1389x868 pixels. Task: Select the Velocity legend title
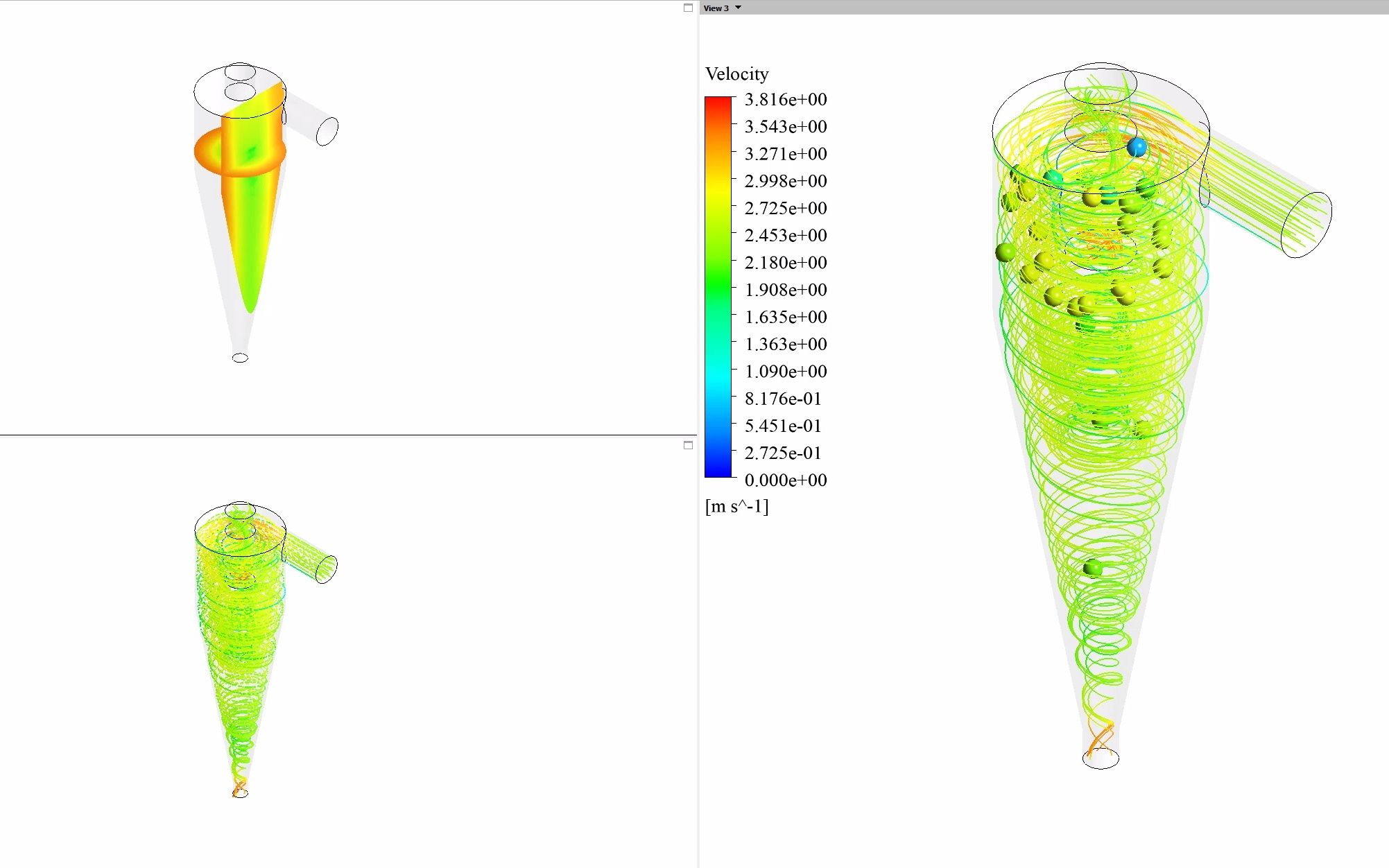click(x=736, y=73)
